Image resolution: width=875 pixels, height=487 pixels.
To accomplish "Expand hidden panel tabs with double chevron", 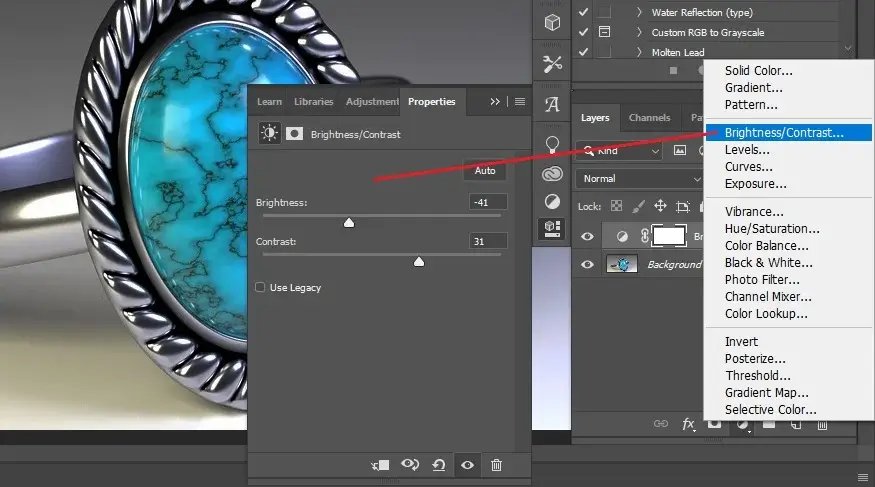I will pyautogui.click(x=494, y=102).
